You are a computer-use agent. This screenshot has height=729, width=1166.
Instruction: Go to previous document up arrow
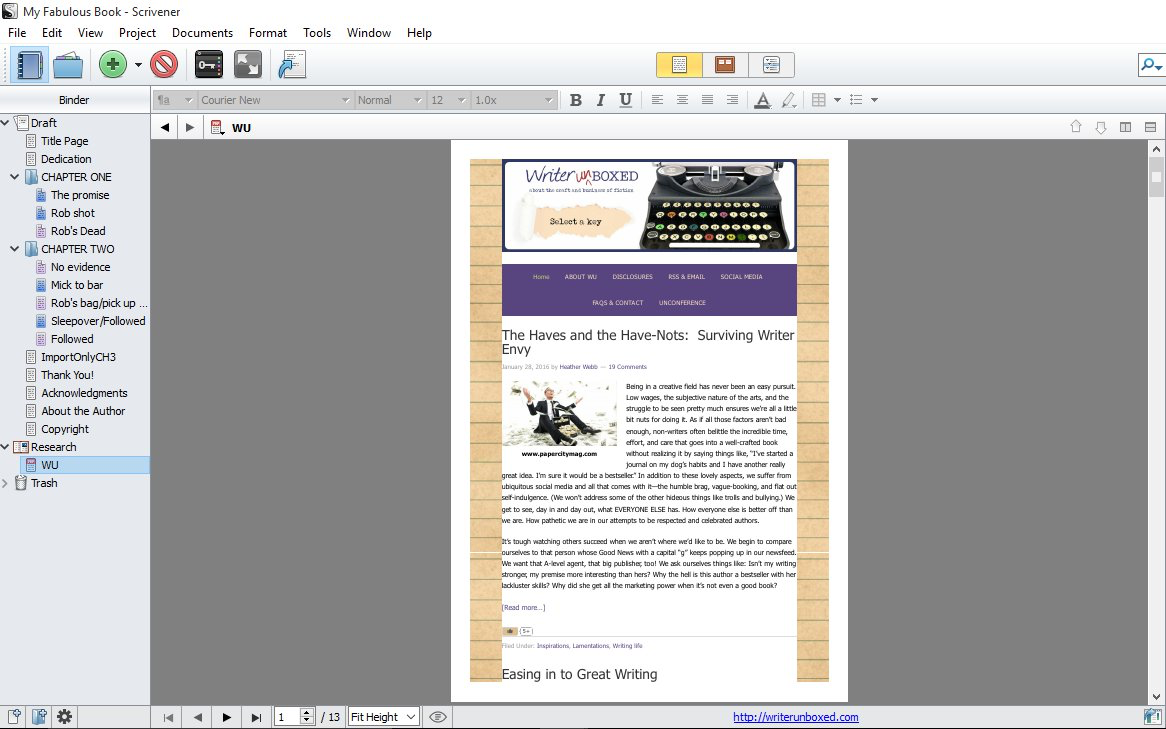tap(1075, 127)
